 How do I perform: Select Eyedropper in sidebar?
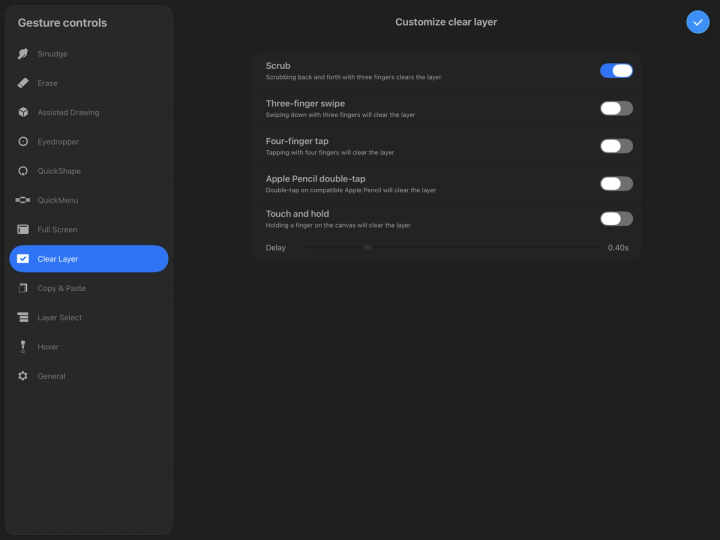pos(89,141)
